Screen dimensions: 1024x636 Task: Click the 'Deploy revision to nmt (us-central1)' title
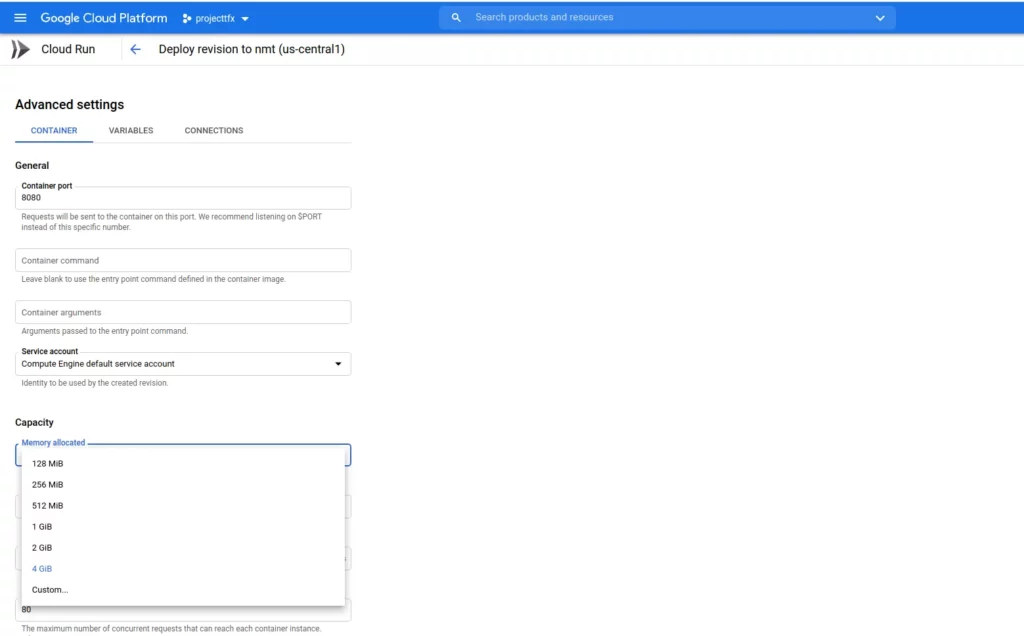pos(251,49)
